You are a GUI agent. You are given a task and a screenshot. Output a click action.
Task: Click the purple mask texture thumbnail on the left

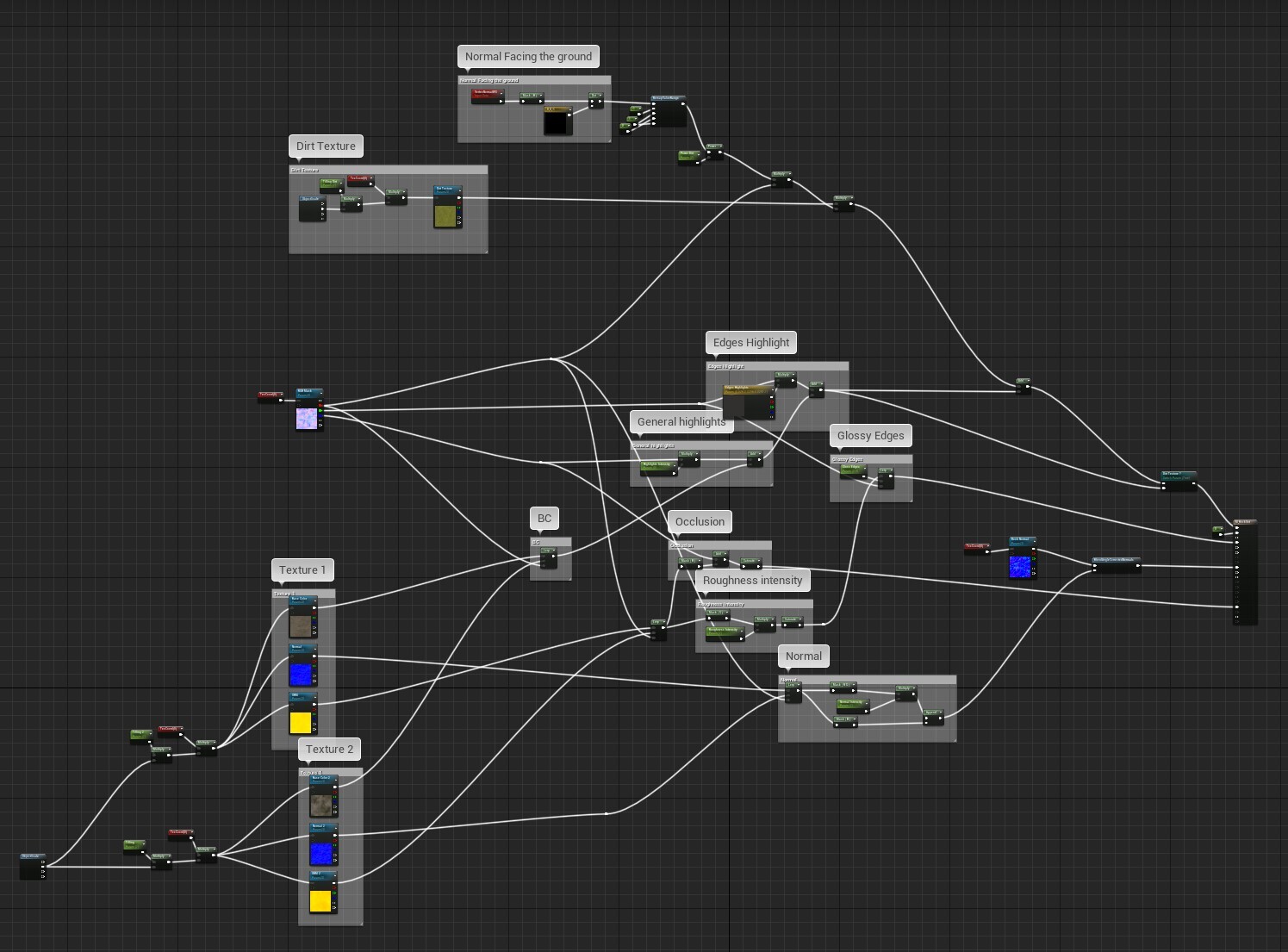[x=308, y=419]
